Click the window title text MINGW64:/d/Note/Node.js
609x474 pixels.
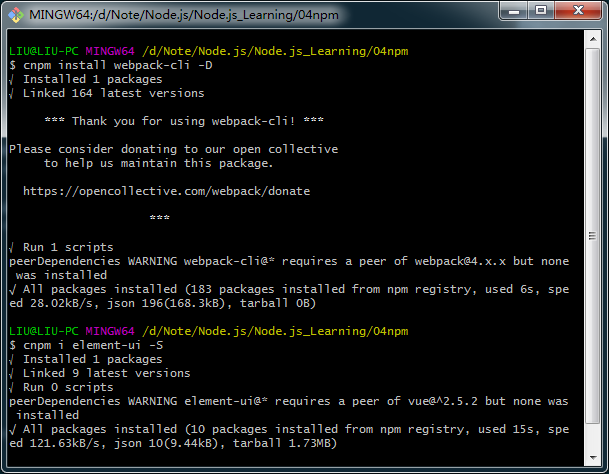pos(184,15)
